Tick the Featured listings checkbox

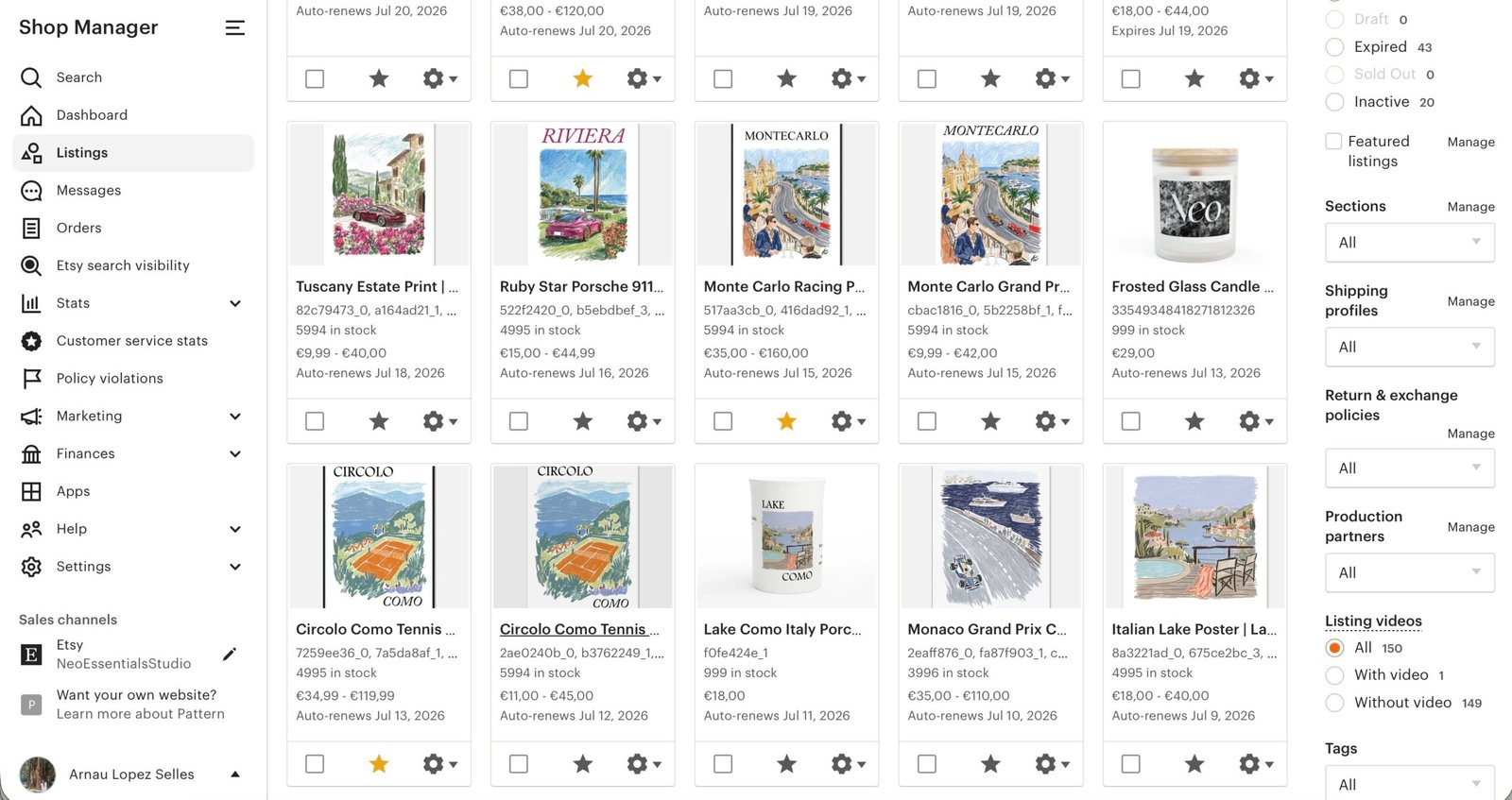click(1333, 142)
